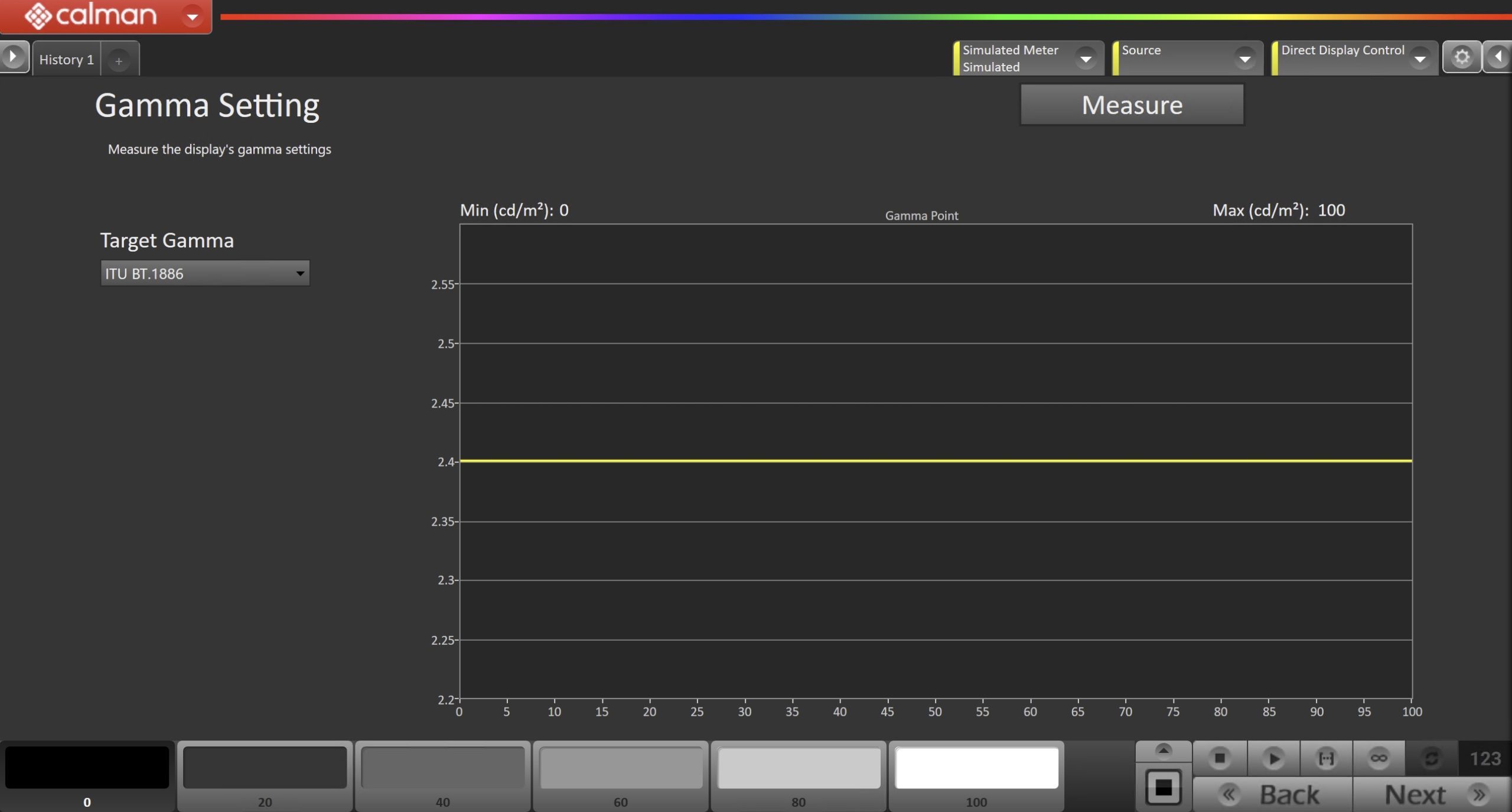This screenshot has height=812, width=1512.
Task: Click the left-arrow collapse icon at top right
Action: point(1498,57)
